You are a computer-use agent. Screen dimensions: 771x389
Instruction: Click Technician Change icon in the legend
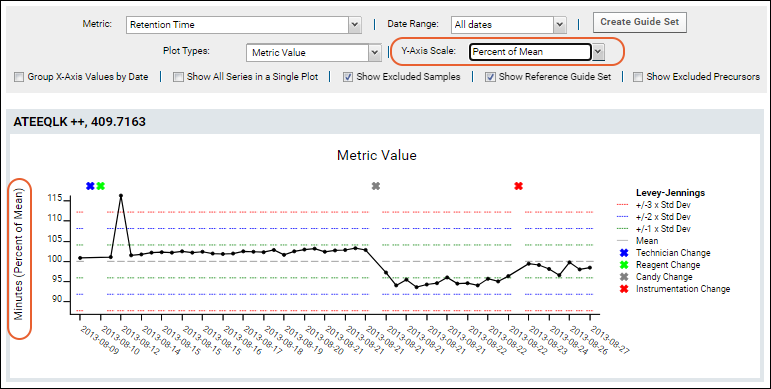[624, 253]
